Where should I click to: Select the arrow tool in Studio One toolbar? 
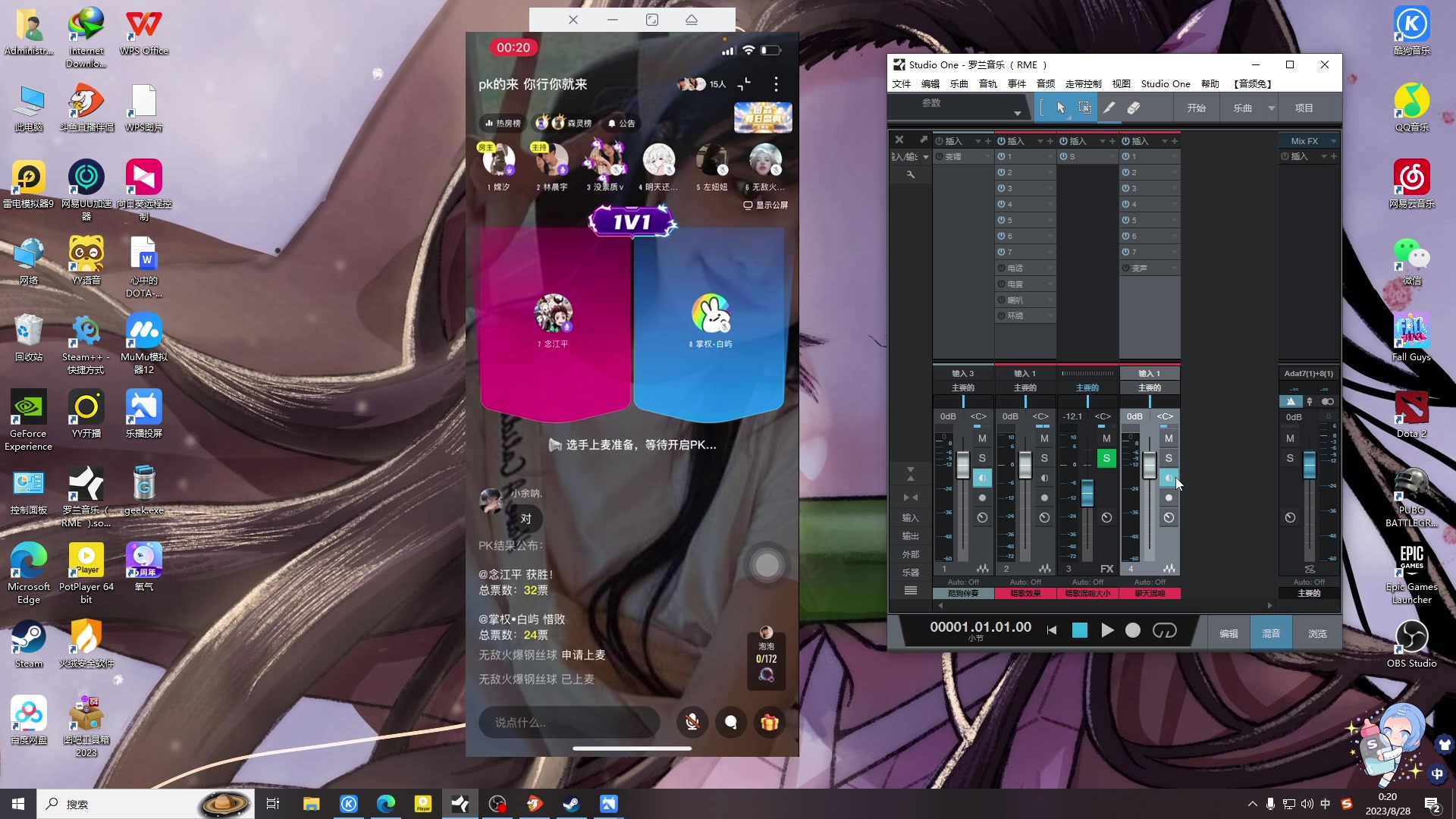coord(1060,108)
